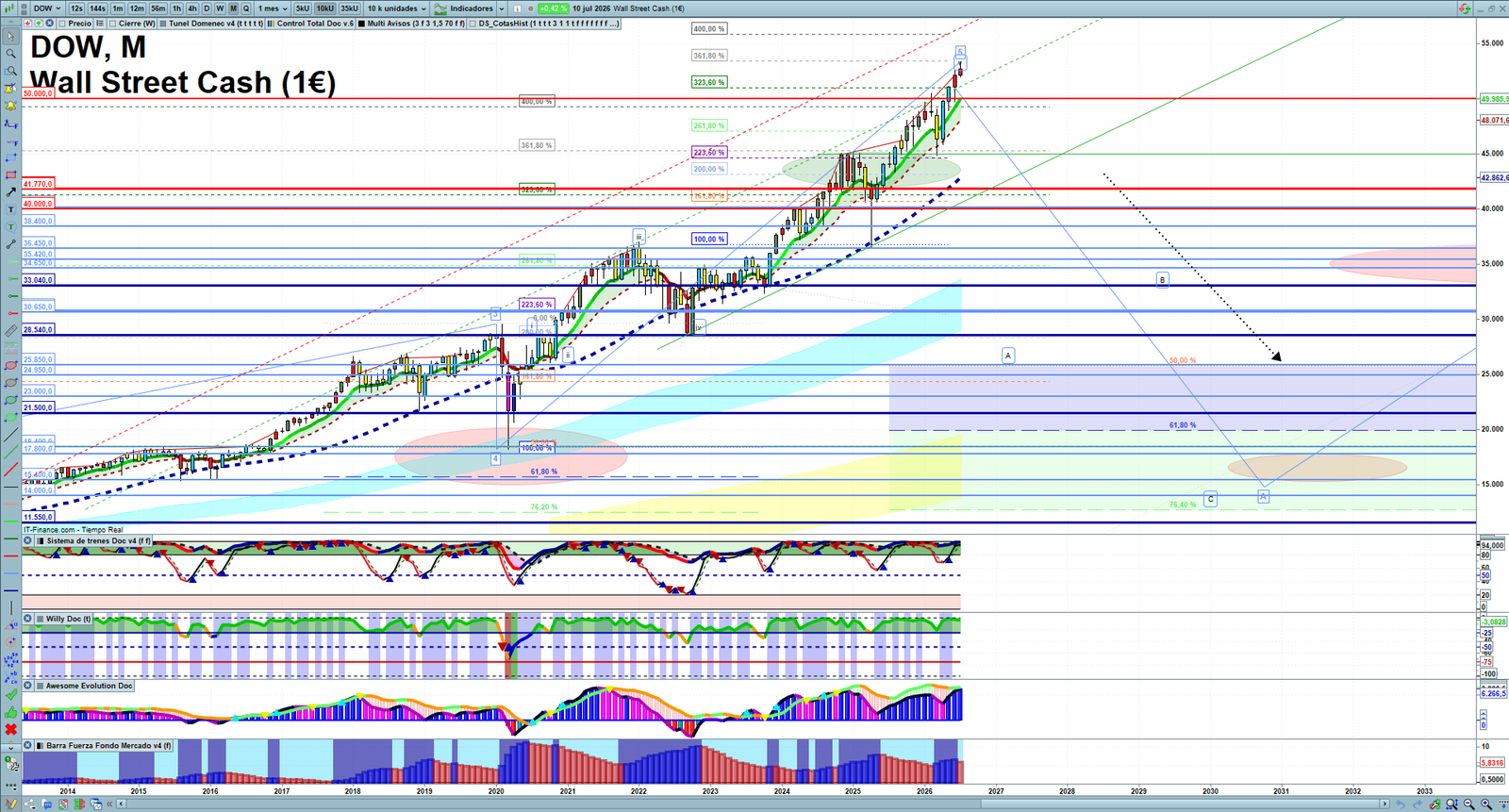Click the 50.000,0 price level label
Screen dimensions: 1509x812
click(38, 93)
